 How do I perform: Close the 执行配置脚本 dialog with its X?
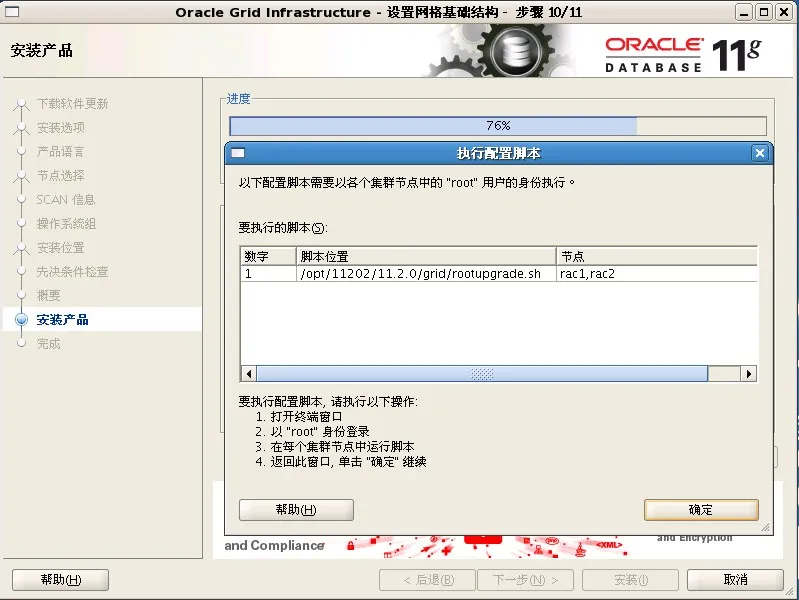pyautogui.click(x=760, y=153)
